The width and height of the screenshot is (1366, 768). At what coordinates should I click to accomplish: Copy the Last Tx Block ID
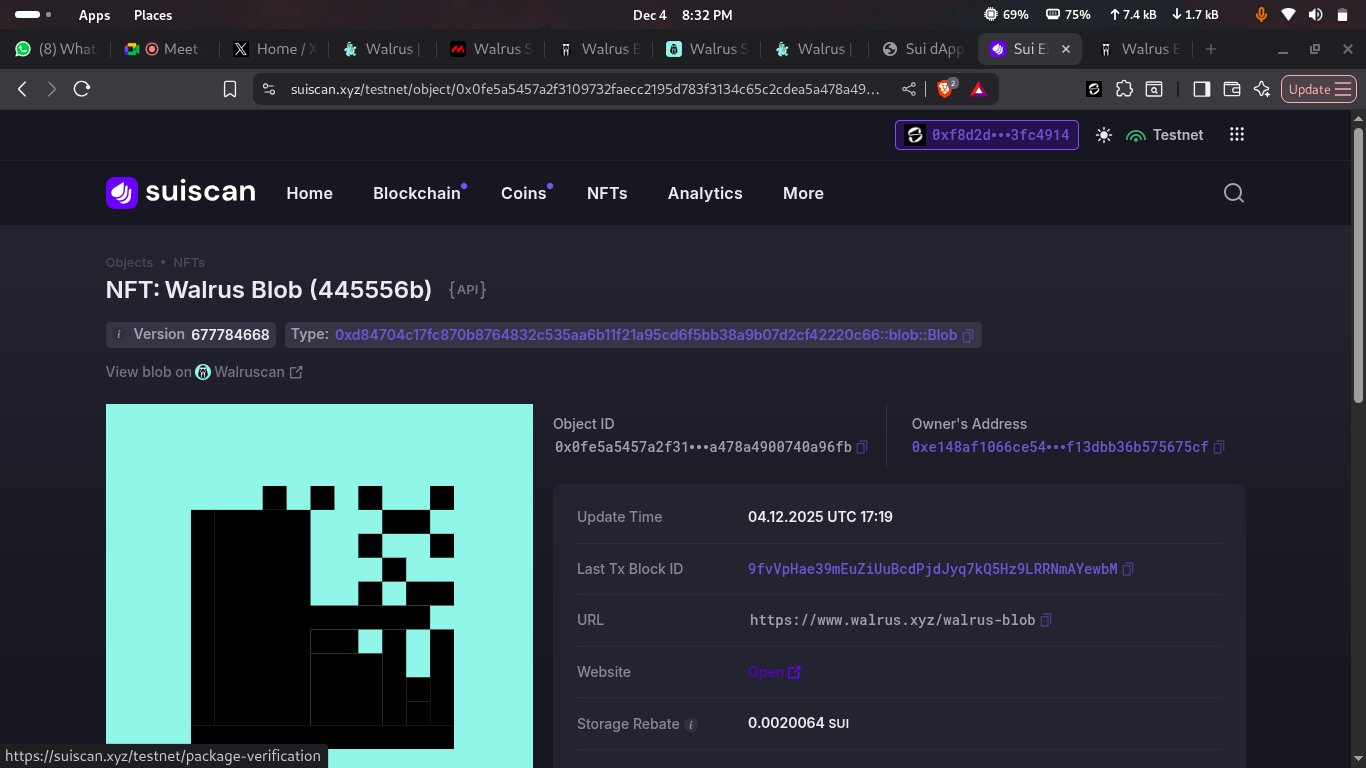point(1128,569)
